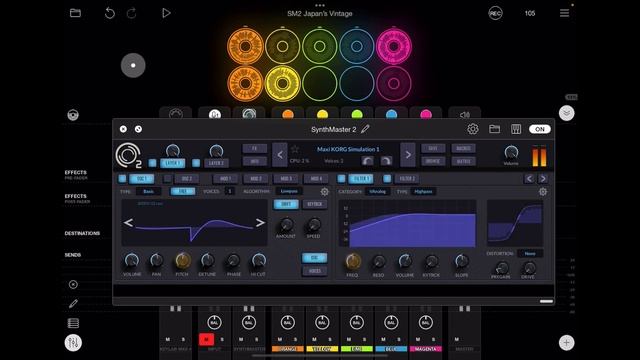Click the FX button in SynthMaster
Viewport: 640px width, 360px height.
255,148
